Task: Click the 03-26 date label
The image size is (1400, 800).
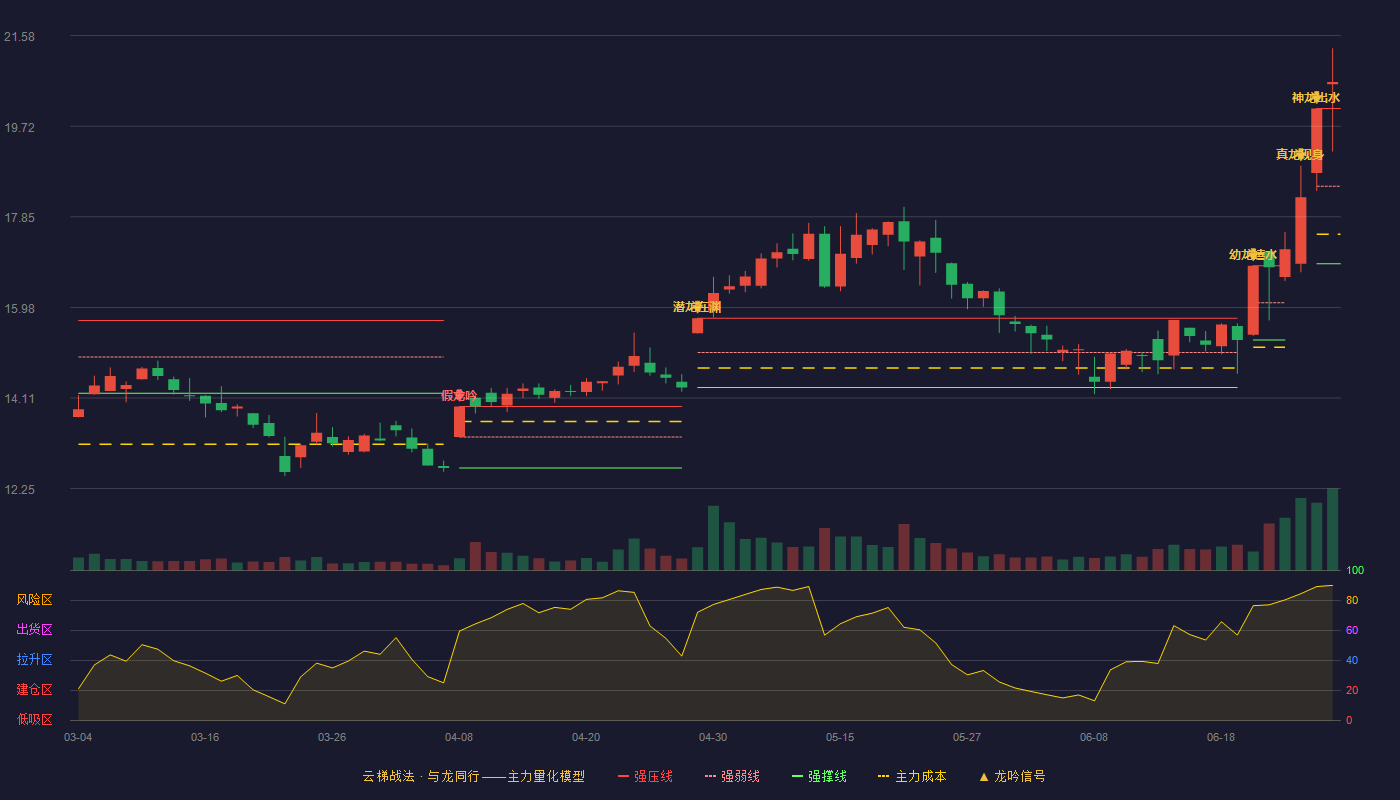Action: tap(332, 737)
